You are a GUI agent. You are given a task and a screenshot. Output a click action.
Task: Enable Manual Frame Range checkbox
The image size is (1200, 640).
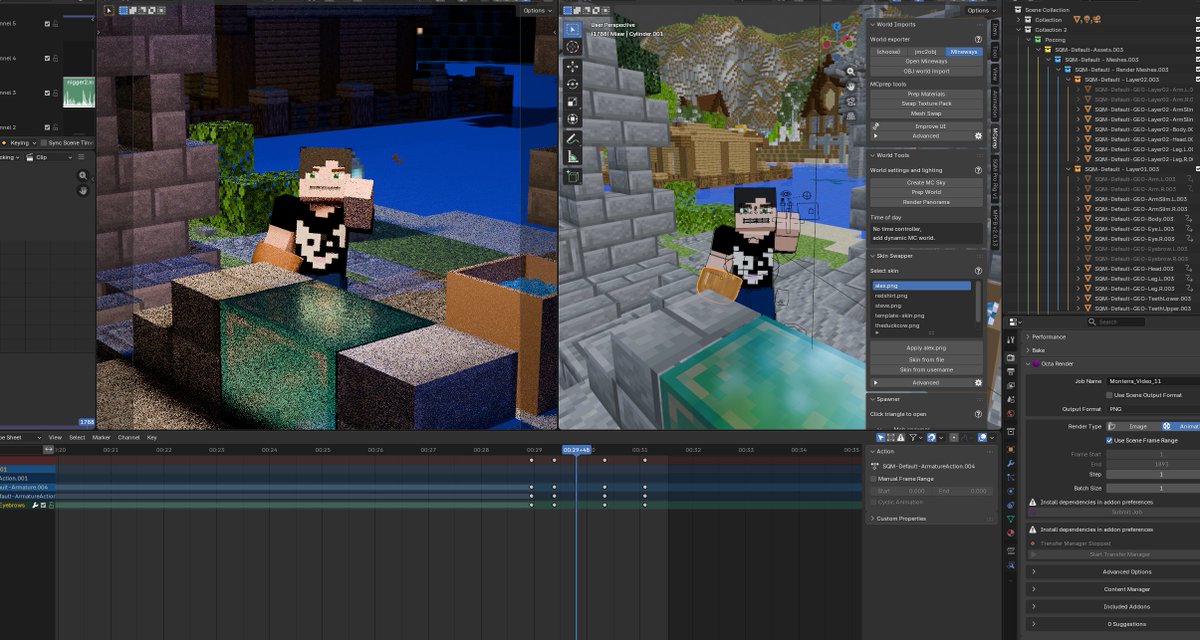(873, 479)
